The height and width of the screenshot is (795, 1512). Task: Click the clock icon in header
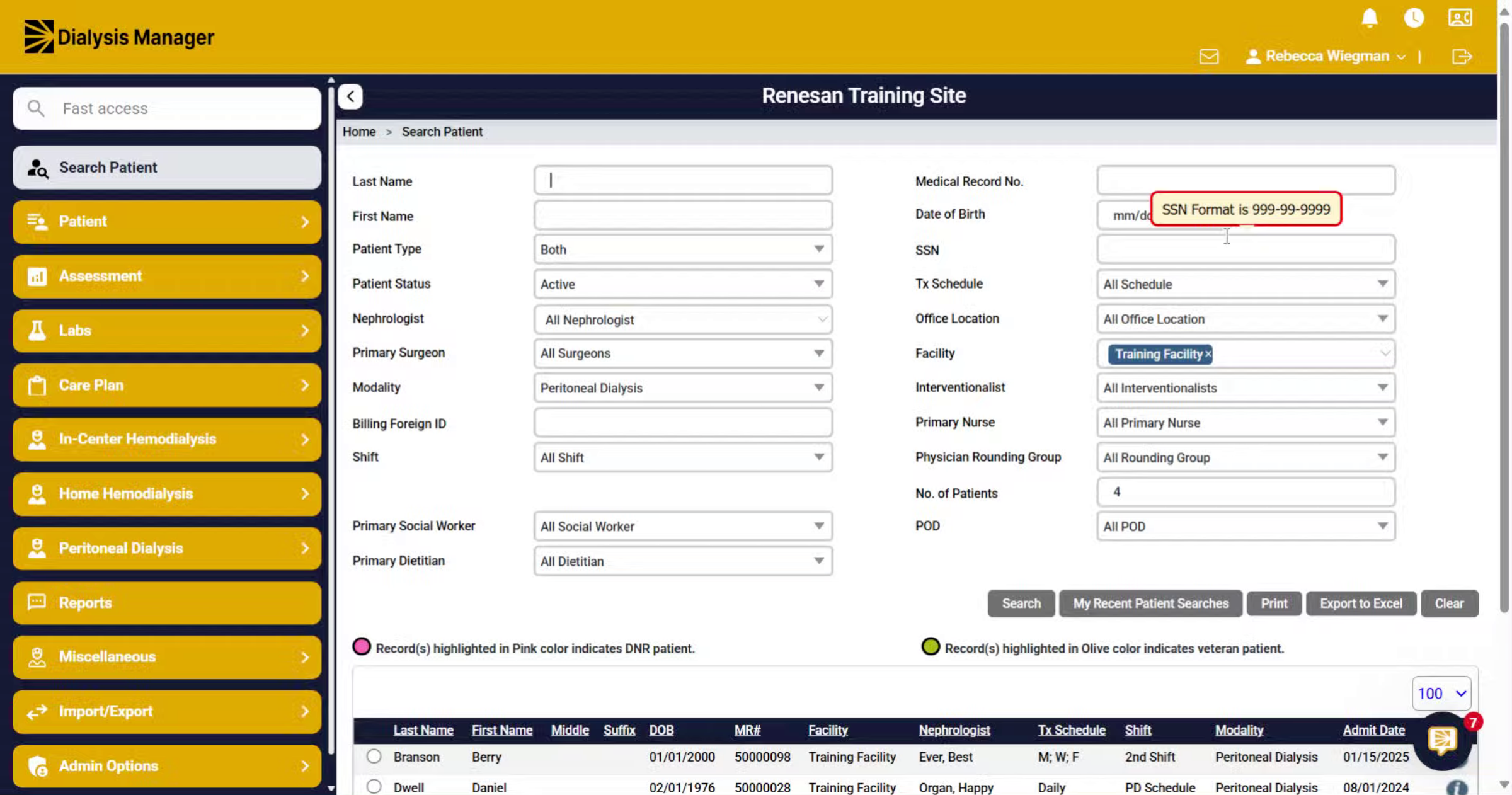pos(1414,18)
